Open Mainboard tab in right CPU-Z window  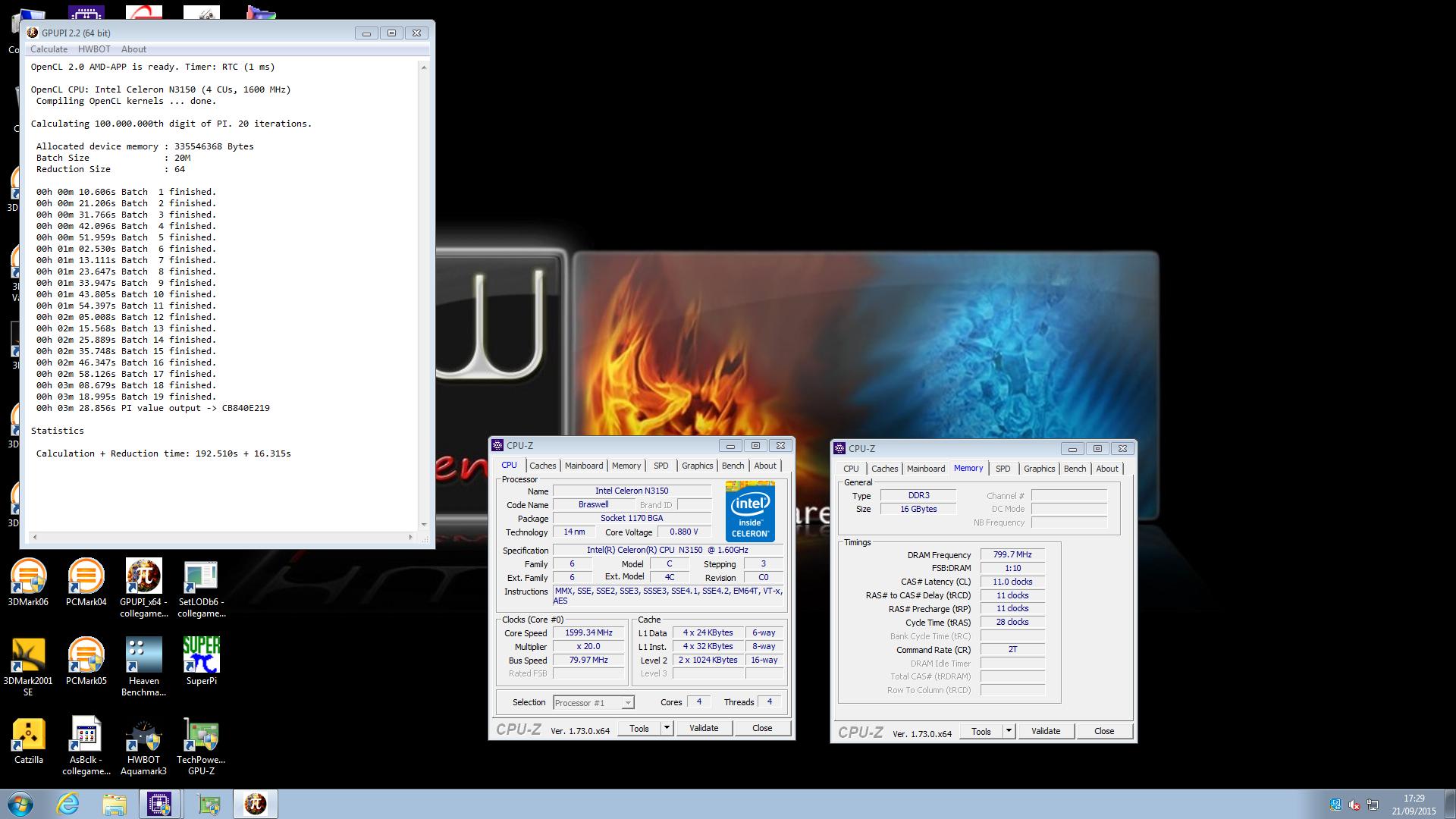(926, 469)
